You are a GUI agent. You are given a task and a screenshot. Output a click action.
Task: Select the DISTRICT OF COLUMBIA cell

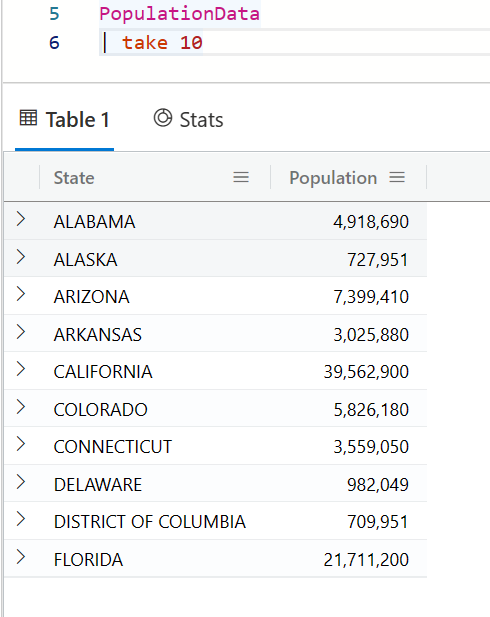coord(150,522)
